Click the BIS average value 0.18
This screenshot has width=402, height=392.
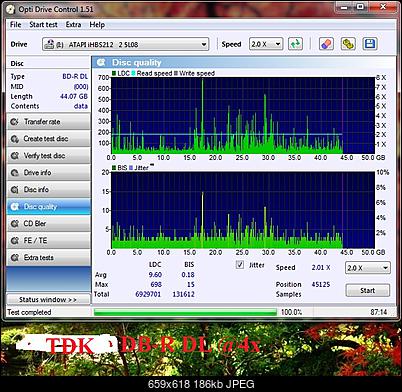pos(188,275)
